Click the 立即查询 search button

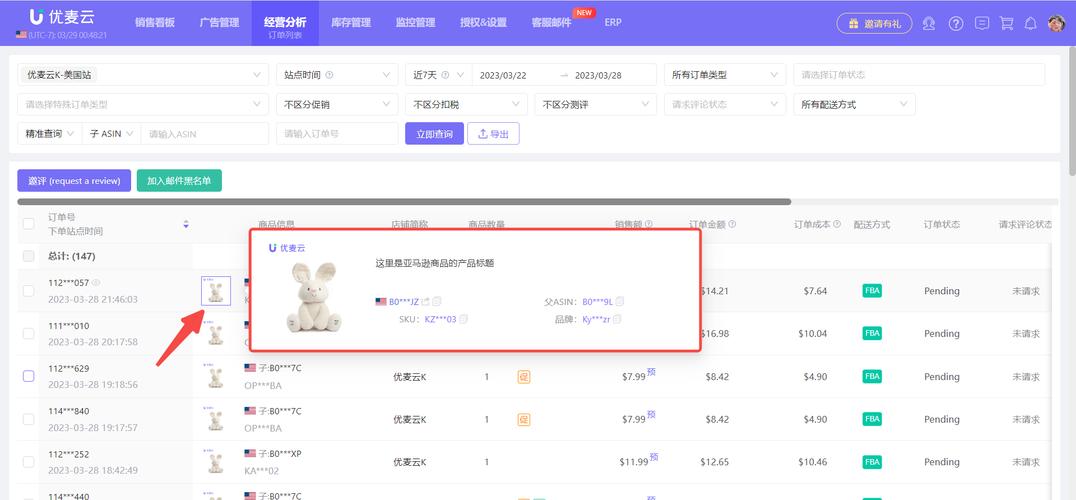pos(434,134)
